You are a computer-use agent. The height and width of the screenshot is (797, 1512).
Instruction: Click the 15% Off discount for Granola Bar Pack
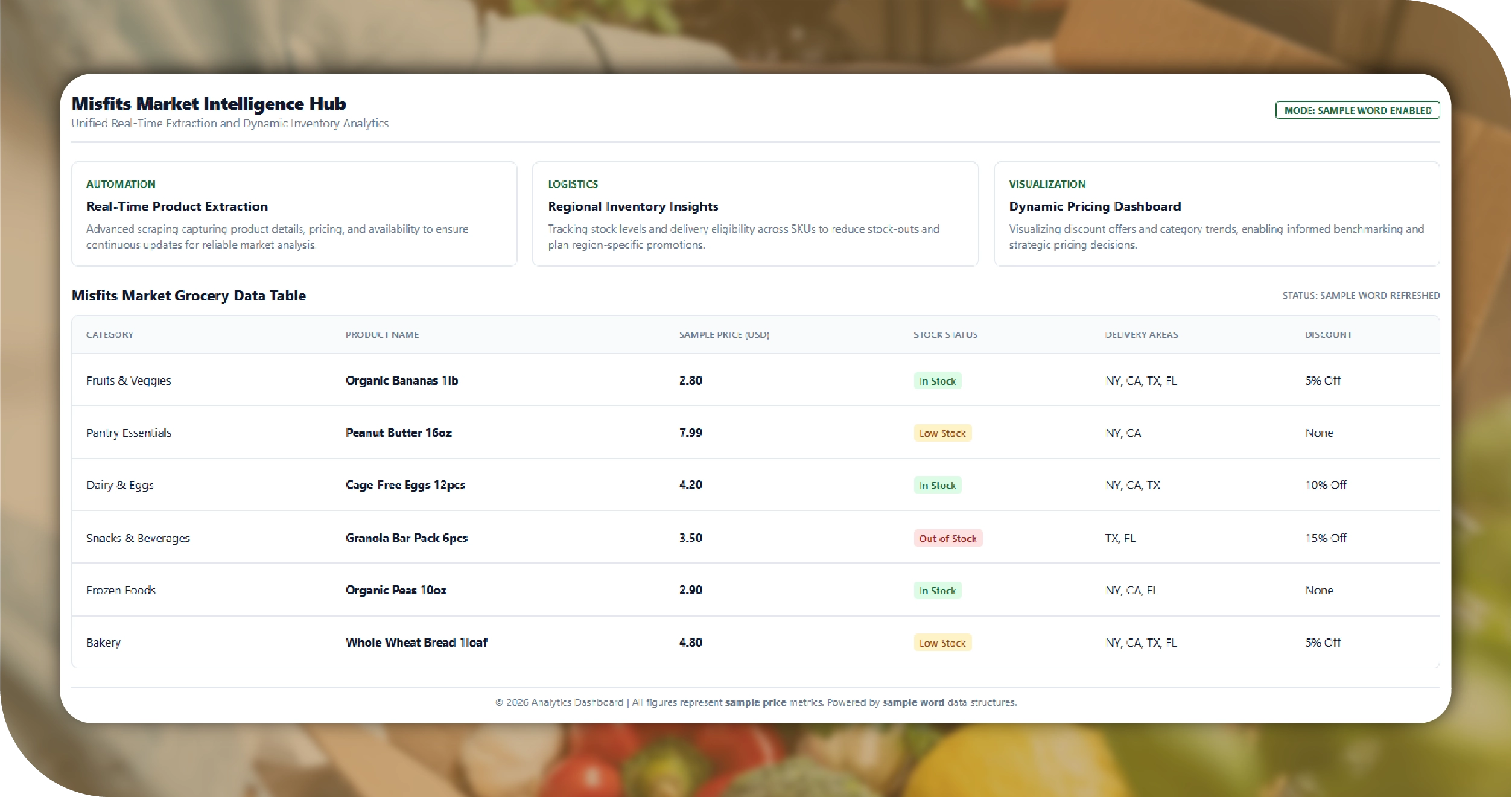tap(1326, 538)
